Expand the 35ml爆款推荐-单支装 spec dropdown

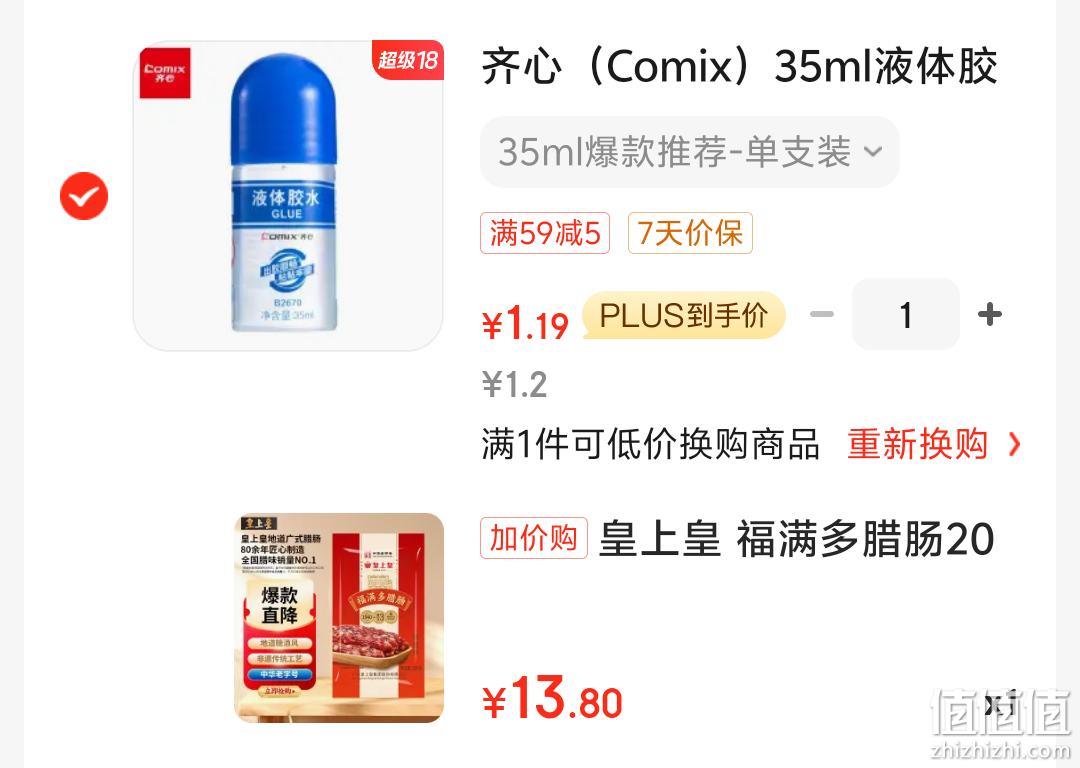[x=689, y=152]
